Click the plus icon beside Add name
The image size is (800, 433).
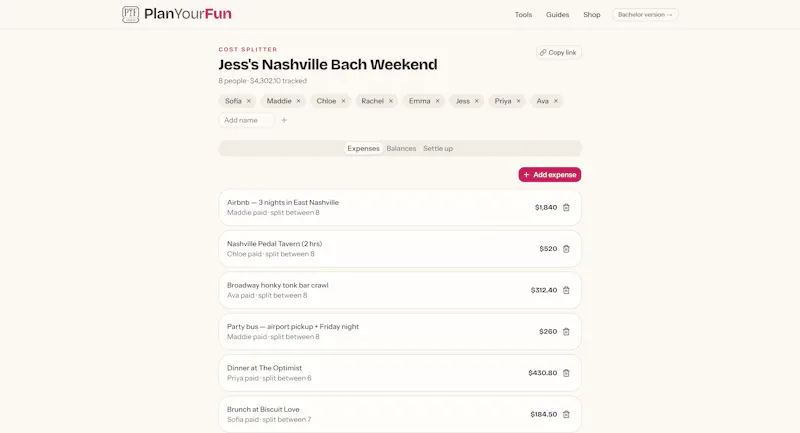pyautogui.click(x=284, y=120)
